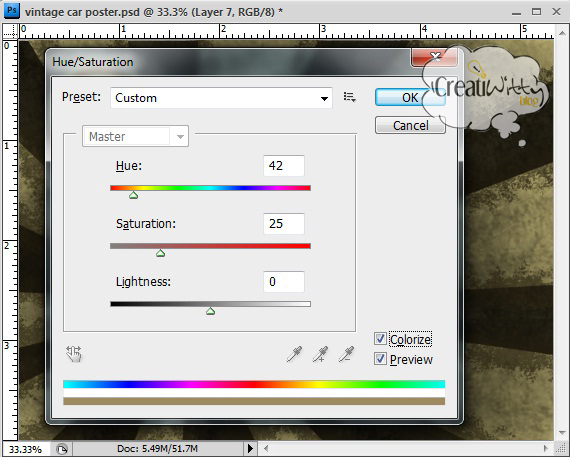Expand the Preset Custom dropdown
The image size is (570, 457).
(221, 98)
